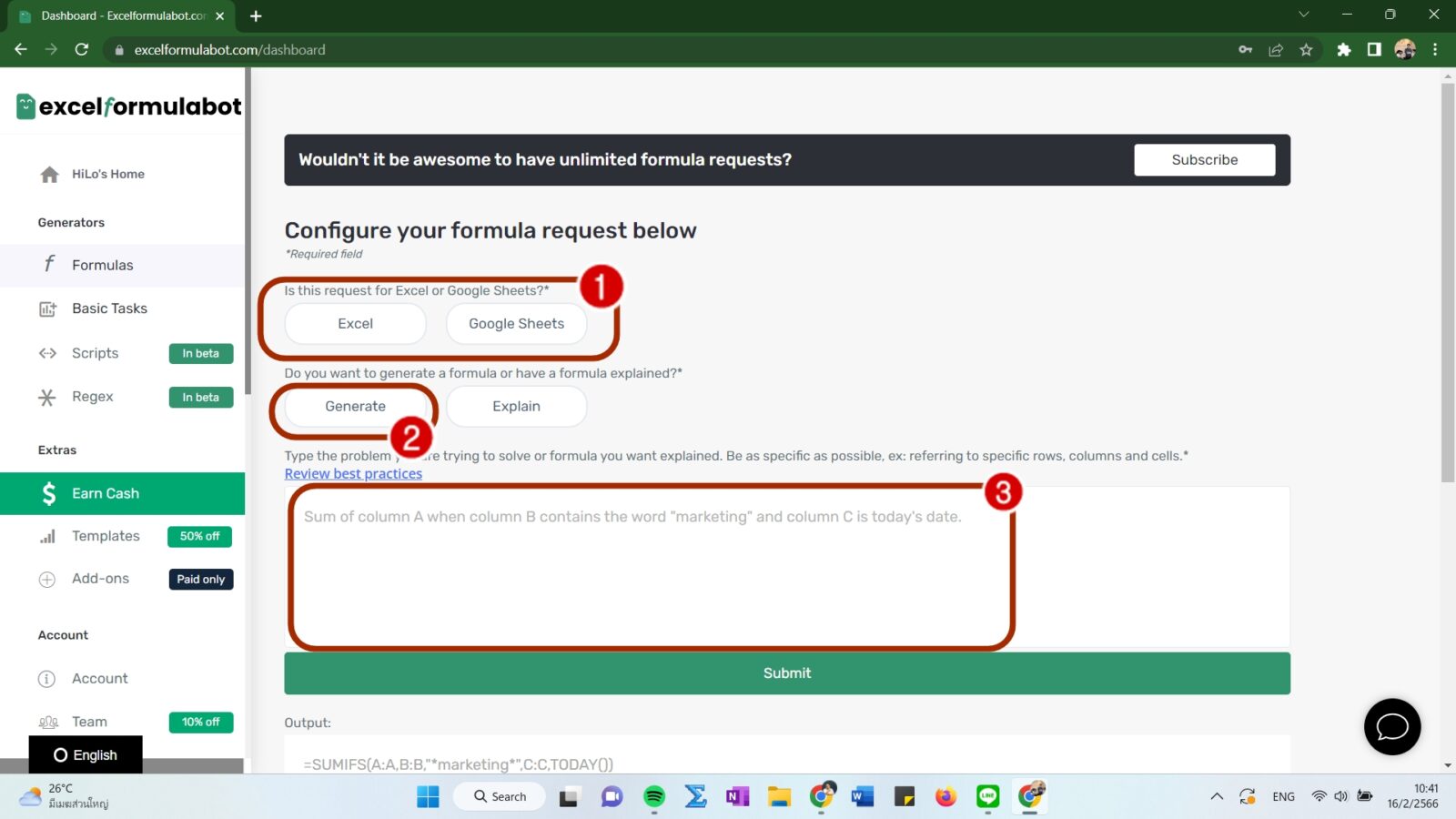The width and height of the screenshot is (1456, 819).
Task: Open Basic Tasks generator
Action: (x=109, y=308)
